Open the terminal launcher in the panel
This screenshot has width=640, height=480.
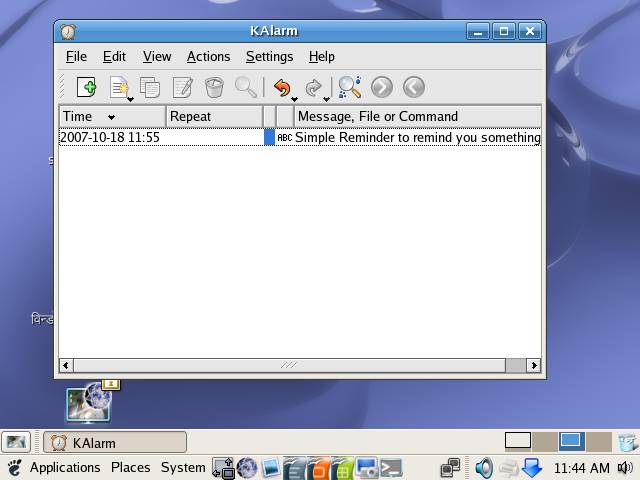(391, 467)
